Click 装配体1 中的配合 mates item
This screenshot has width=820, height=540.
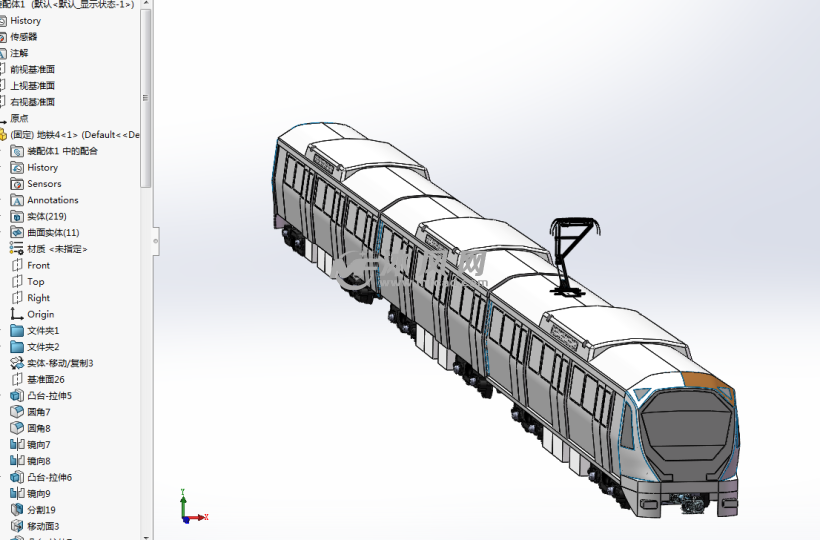coord(62,151)
